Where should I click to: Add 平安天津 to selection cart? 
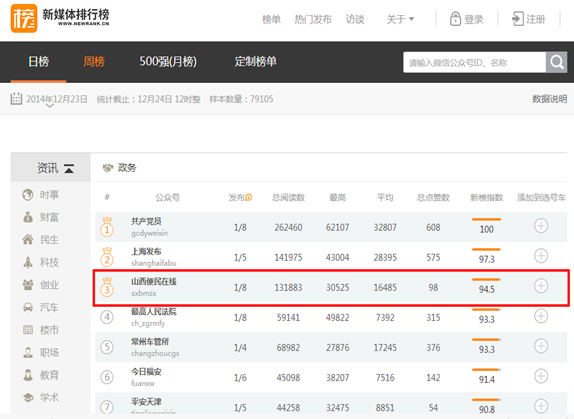point(541,406)
